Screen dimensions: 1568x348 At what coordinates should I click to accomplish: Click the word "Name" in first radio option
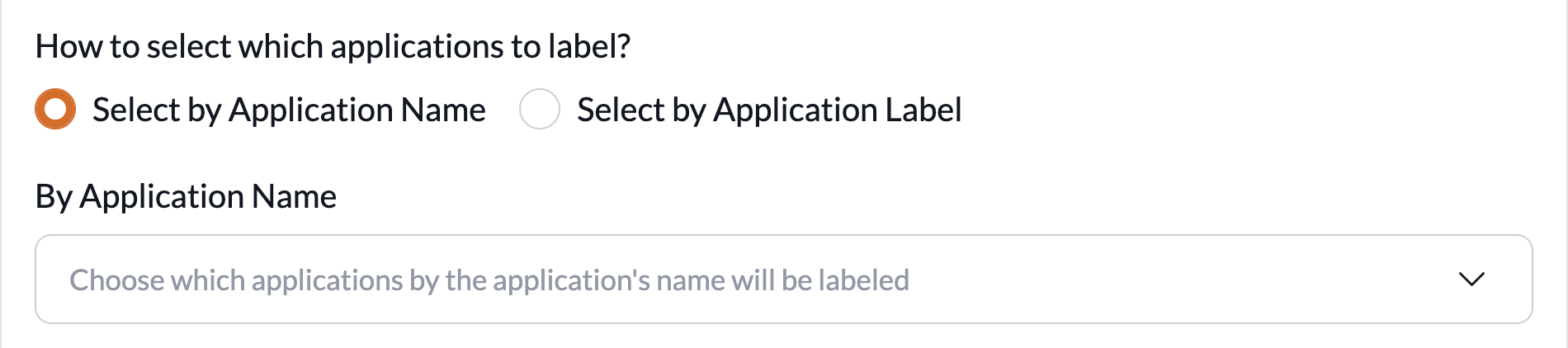click(443, 111)
